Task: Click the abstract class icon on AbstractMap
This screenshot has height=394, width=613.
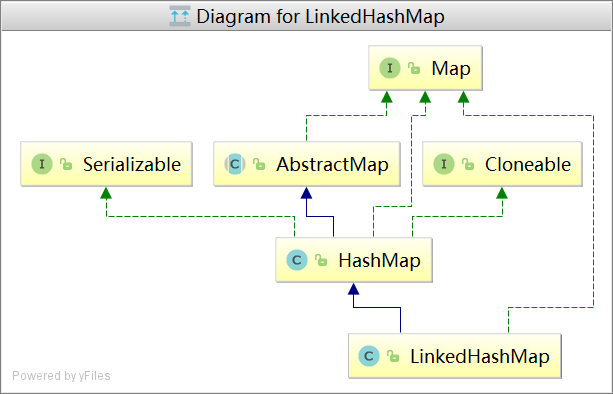Action: coord(235,164)
